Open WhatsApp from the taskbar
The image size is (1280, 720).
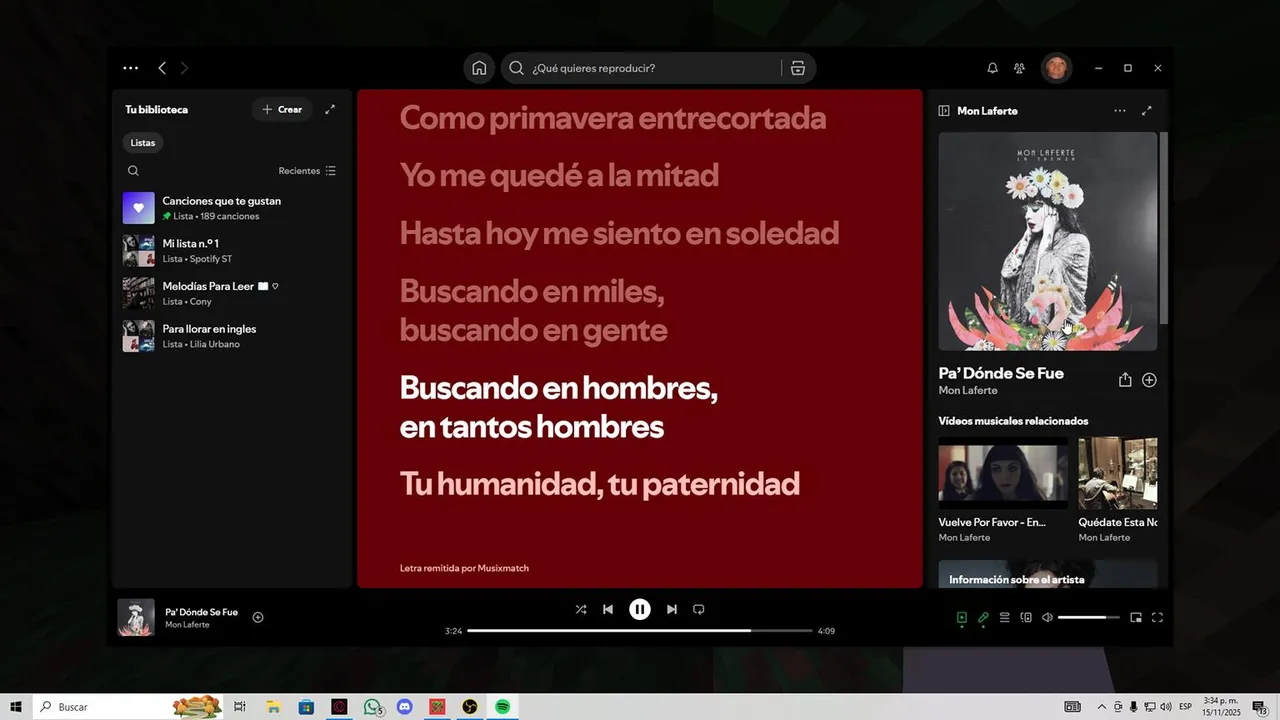tap(372, 707)
